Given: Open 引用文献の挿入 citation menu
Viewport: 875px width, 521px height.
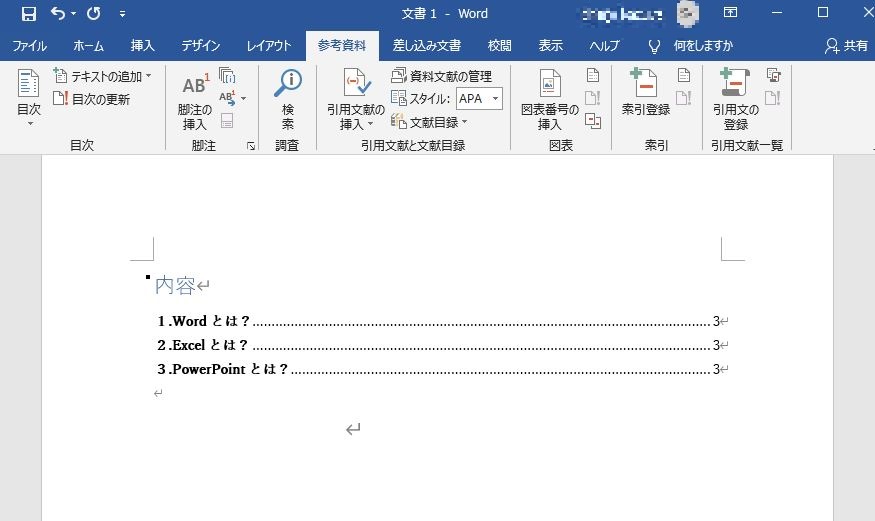Looking at the screenshot, I should click(x=356, y=100).
